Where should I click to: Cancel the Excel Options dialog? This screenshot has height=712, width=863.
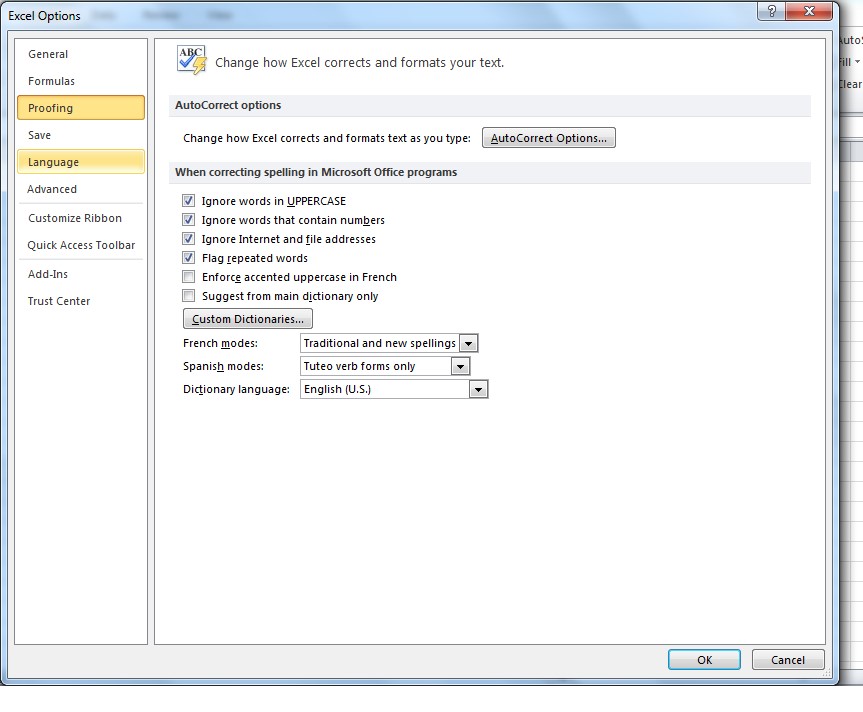point(788,660)
